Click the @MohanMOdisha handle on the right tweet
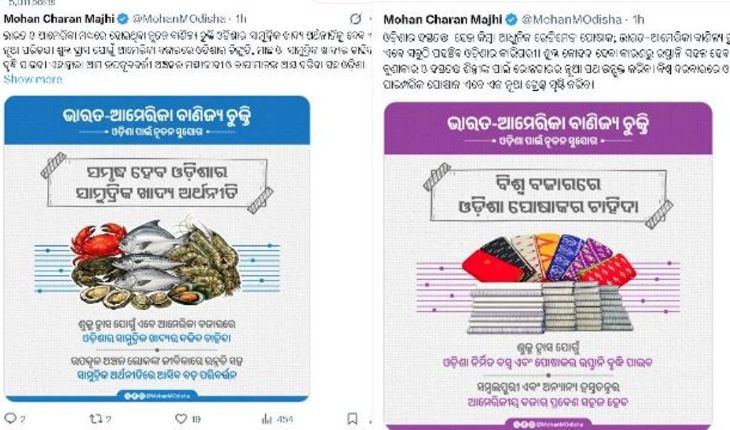Screen dimensions: 730x430 [x=571, y=20]
